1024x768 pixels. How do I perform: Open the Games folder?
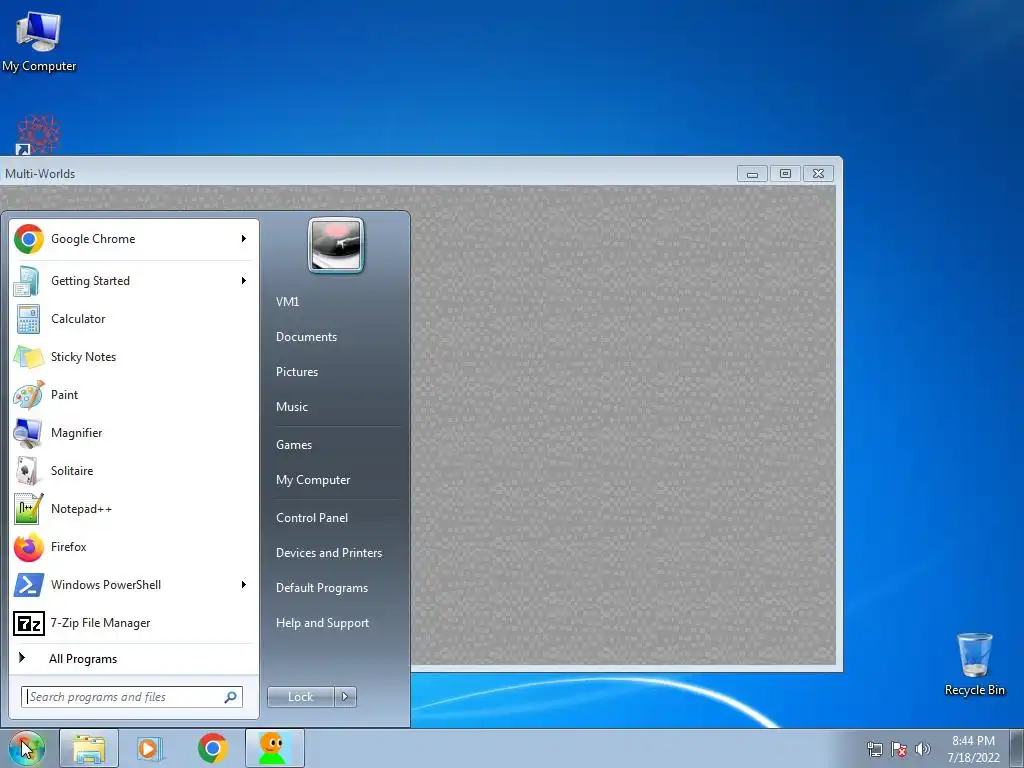pyautogui.click(x=294, y=445)
